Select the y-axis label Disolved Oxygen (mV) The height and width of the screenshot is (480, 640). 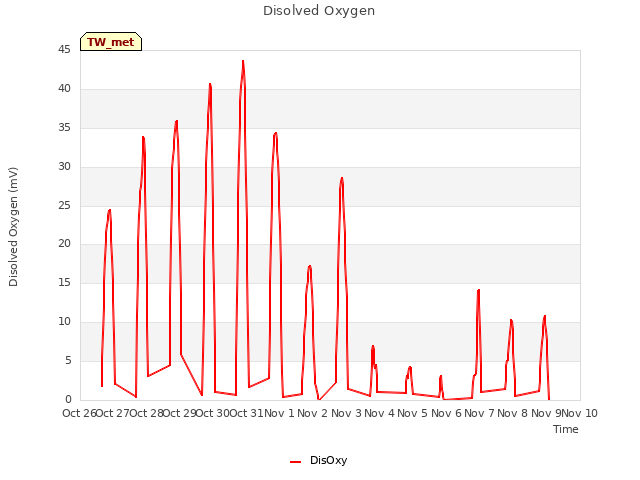coord(13,227)
